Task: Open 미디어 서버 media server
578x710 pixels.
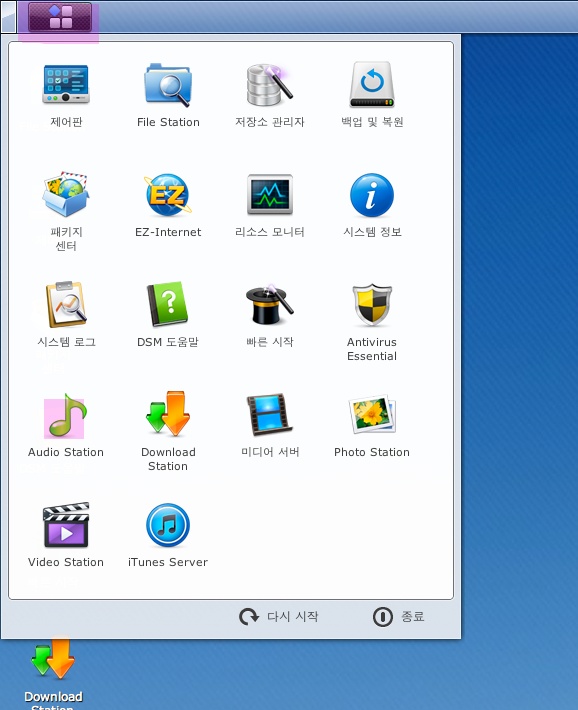Action: (x=270, y=414)
